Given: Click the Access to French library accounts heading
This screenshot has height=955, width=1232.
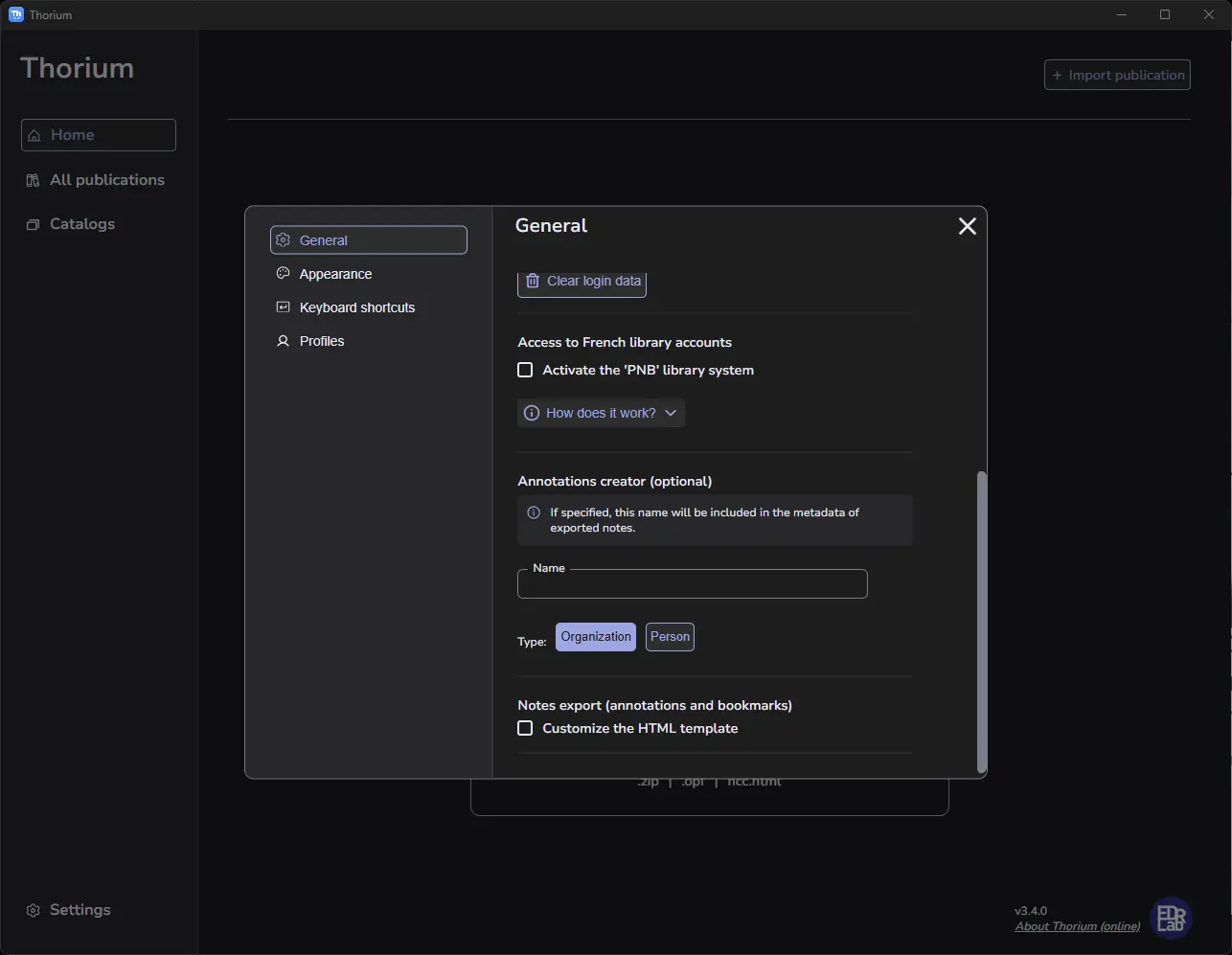Looking at the screenshot, I should pyautogui.click(x=625, y=342).
